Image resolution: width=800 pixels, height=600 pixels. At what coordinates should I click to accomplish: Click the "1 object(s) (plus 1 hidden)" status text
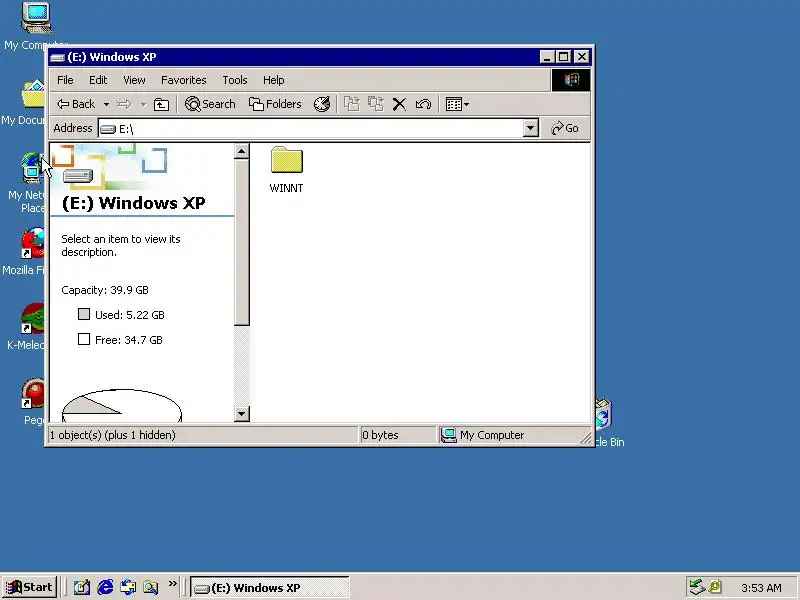(x=112, y=435)
